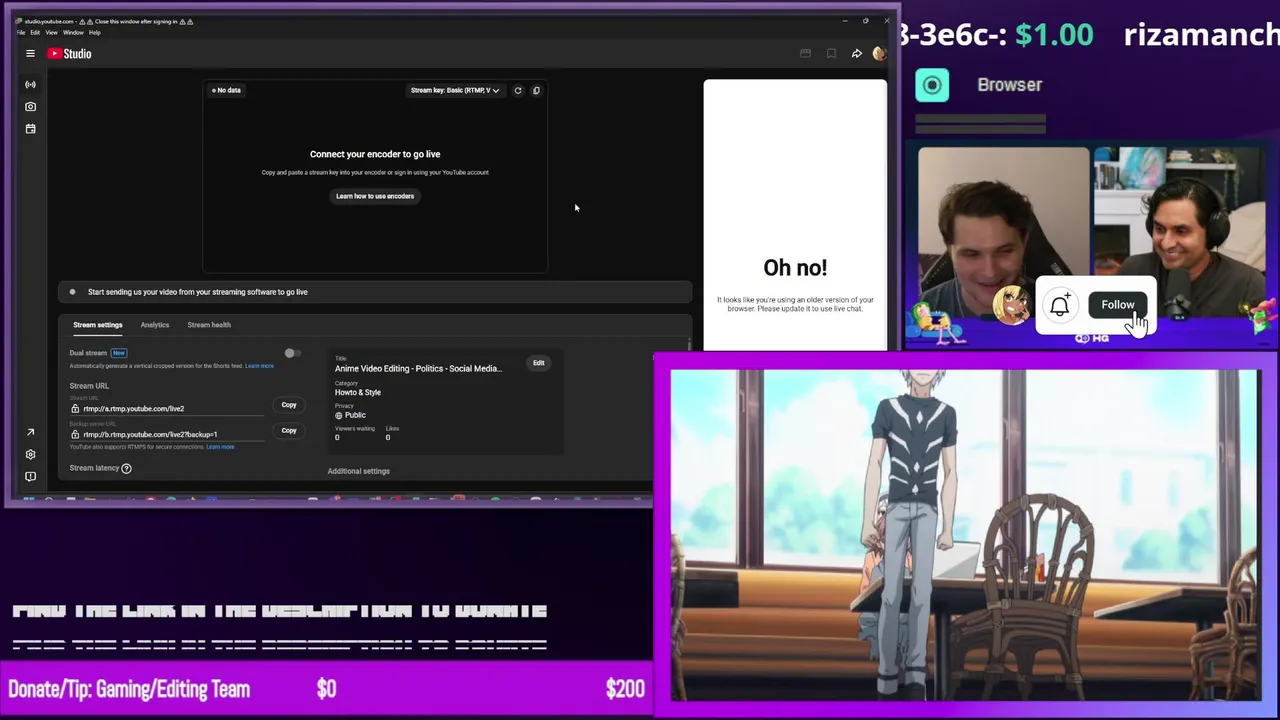Toggle the Dual stream switch

click(291, 353)
